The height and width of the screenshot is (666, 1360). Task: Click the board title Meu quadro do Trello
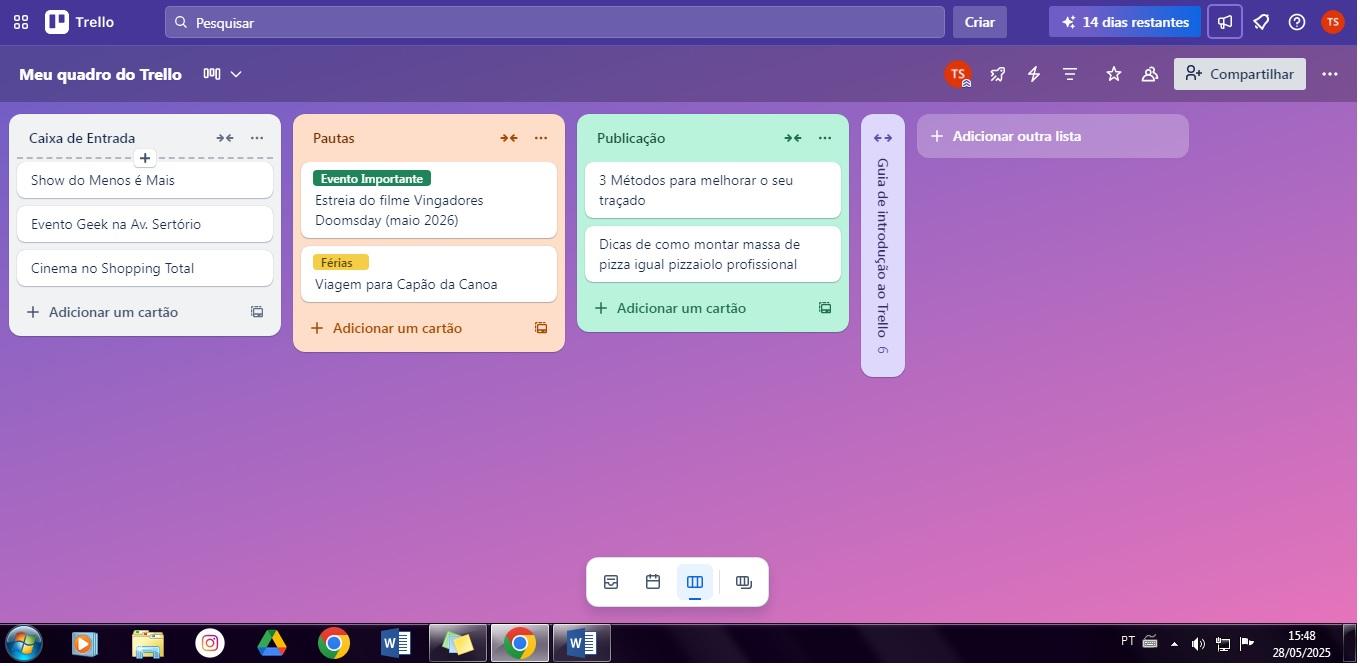point(100,74)
